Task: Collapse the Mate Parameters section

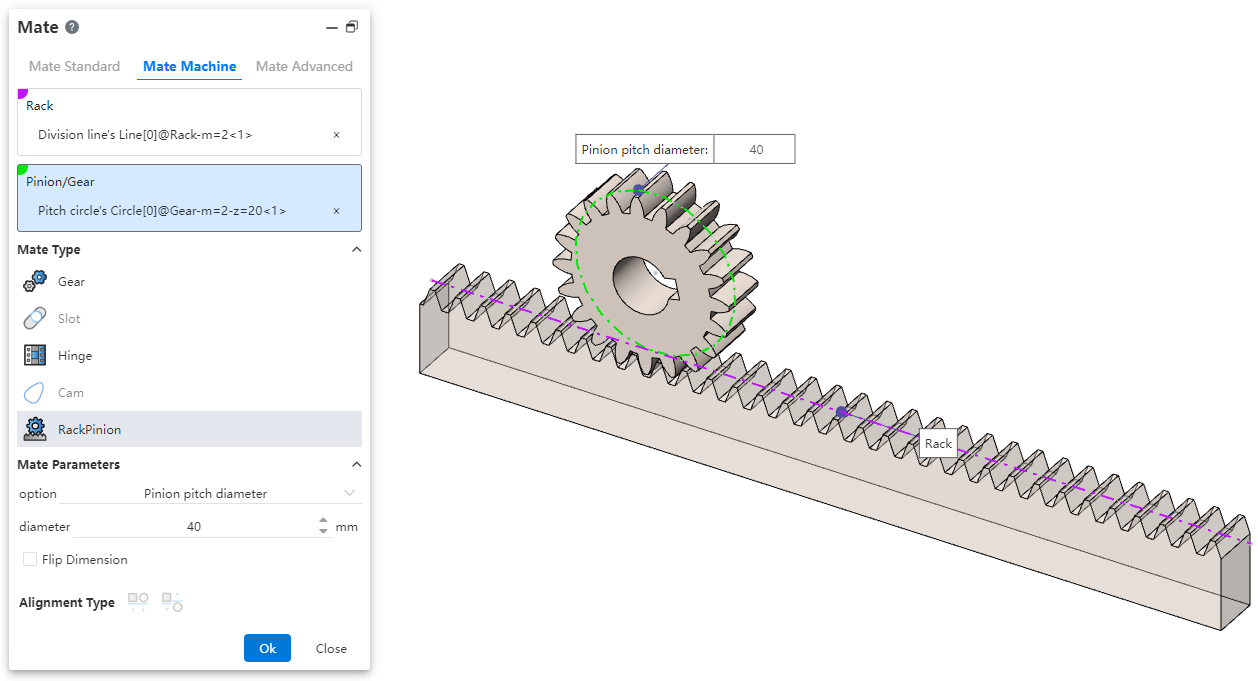Action: (x=356, y=465)
